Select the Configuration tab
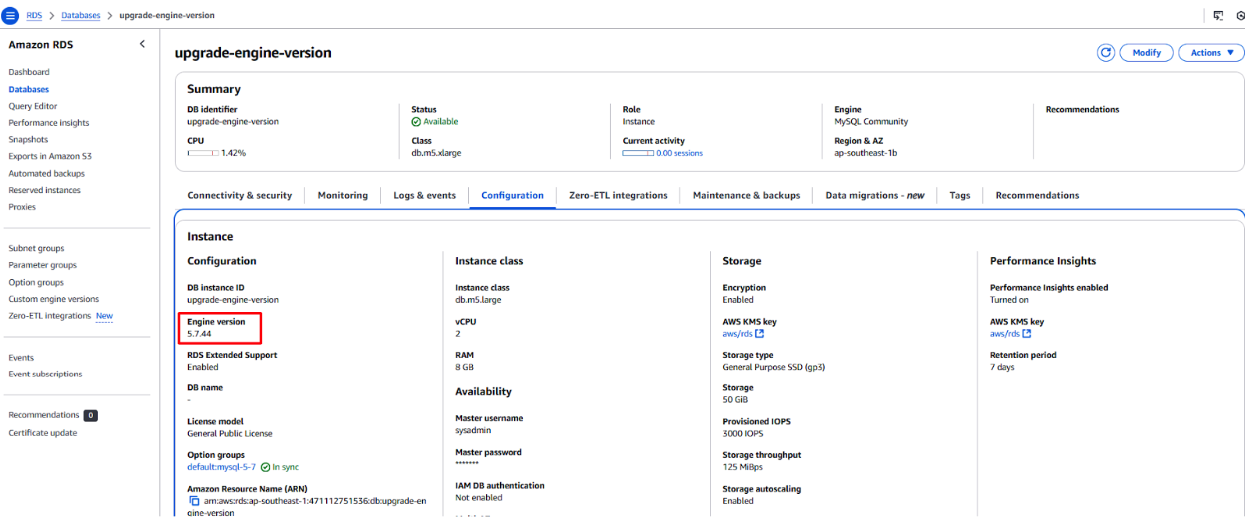 point(512,195)
